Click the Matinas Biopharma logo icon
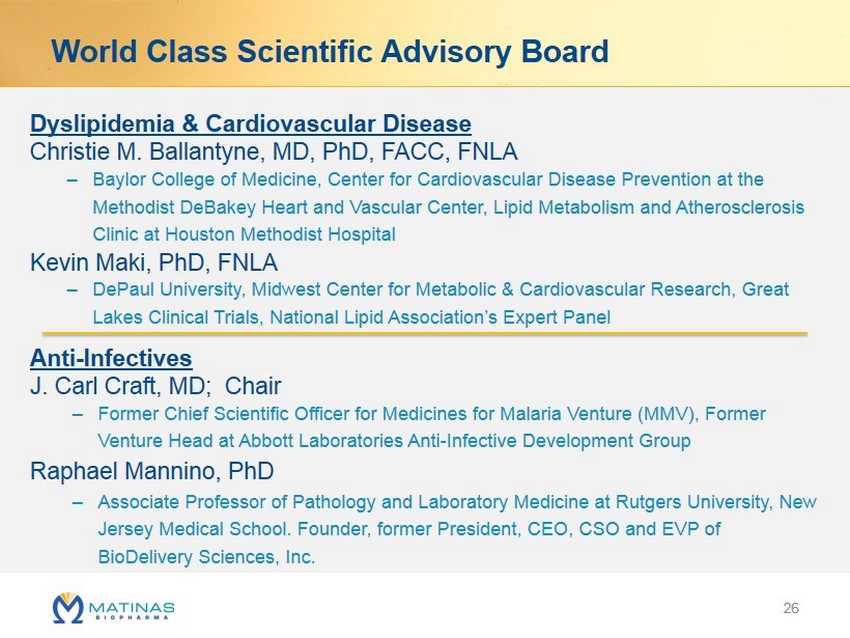Image resolution: width=850 pixels, height=638 pixels. tap(69, 606)
